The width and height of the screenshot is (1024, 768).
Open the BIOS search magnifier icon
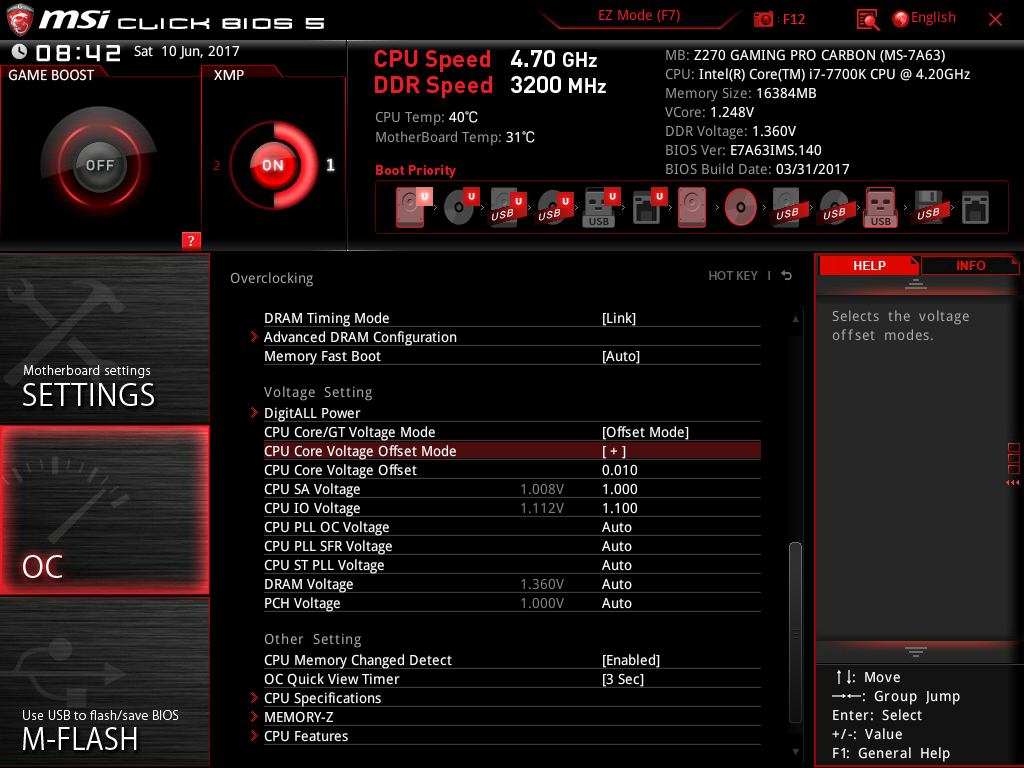pos(867,20)
